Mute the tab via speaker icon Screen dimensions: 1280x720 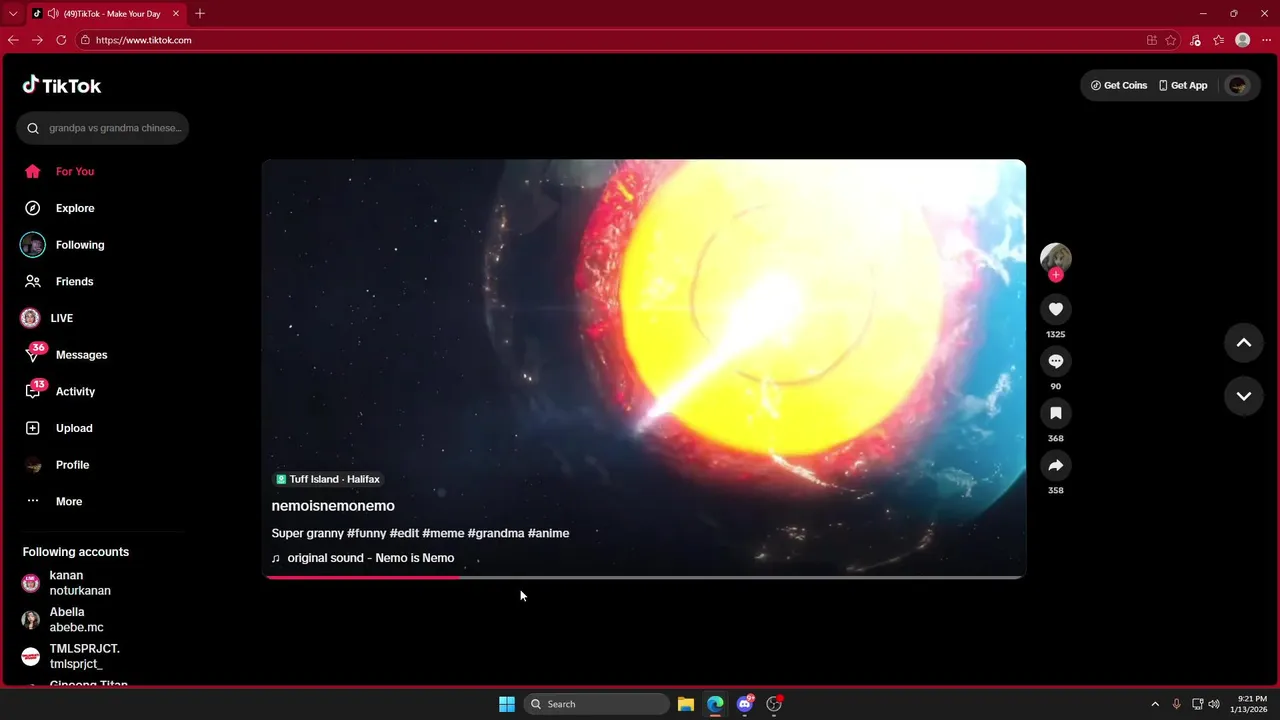(51, 14)
